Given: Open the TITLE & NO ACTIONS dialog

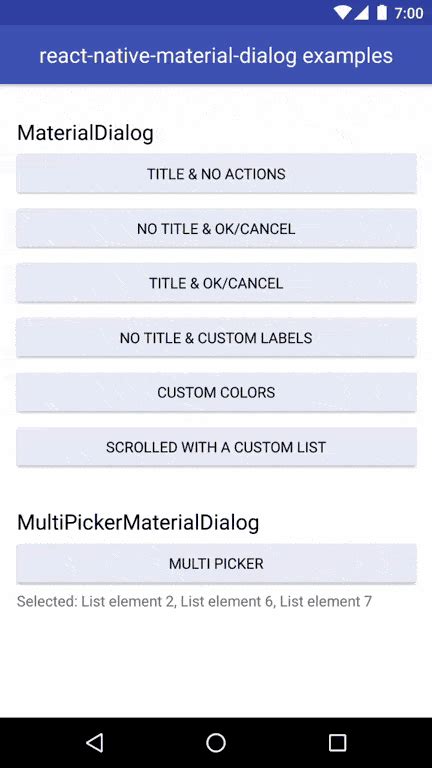Looking at the screenshot, I should (x=216, y=173).
